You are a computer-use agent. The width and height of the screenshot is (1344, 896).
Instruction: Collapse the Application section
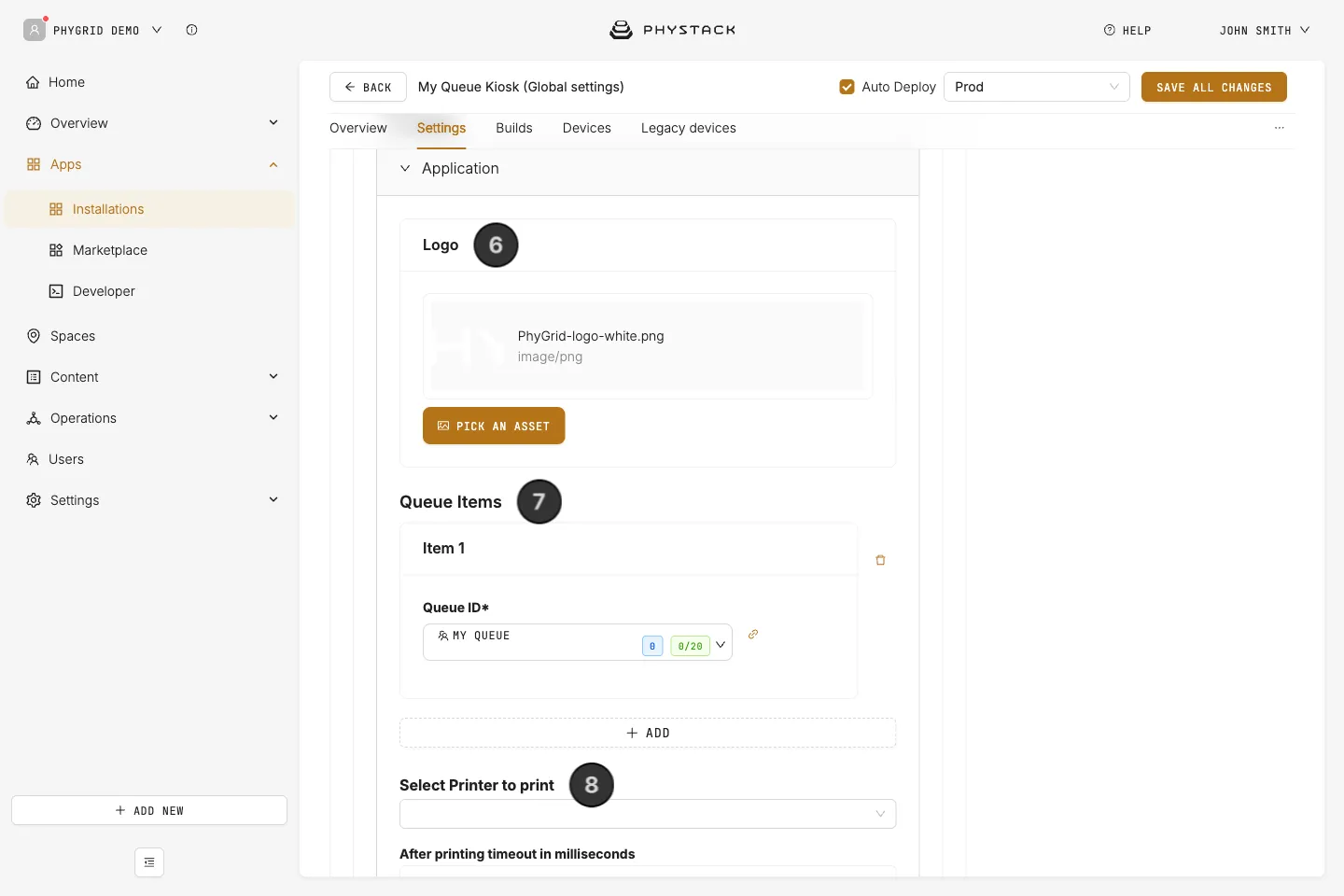tap(405, 168)
